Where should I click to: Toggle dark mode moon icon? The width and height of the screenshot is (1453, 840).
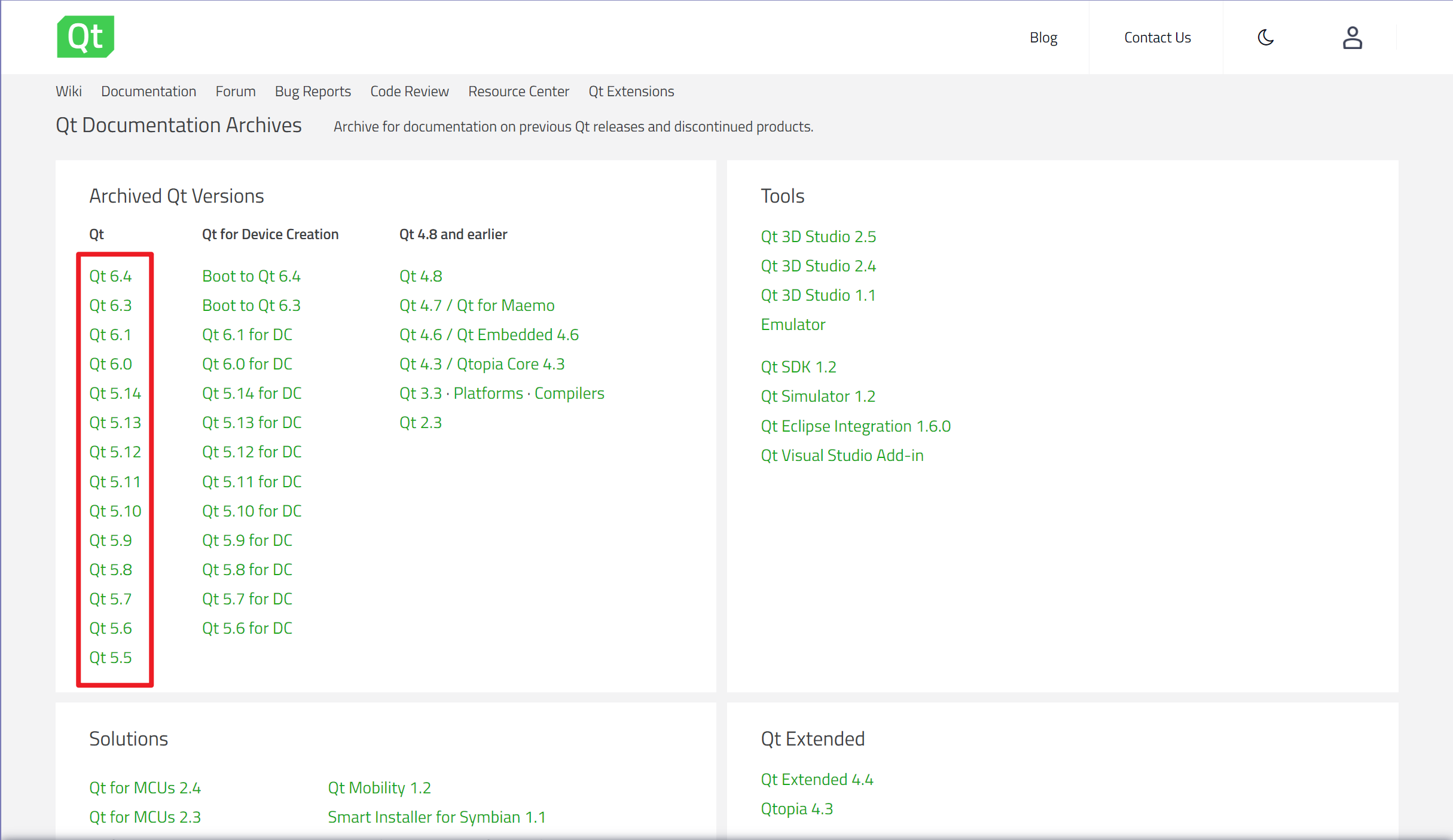coord(1265,38)
